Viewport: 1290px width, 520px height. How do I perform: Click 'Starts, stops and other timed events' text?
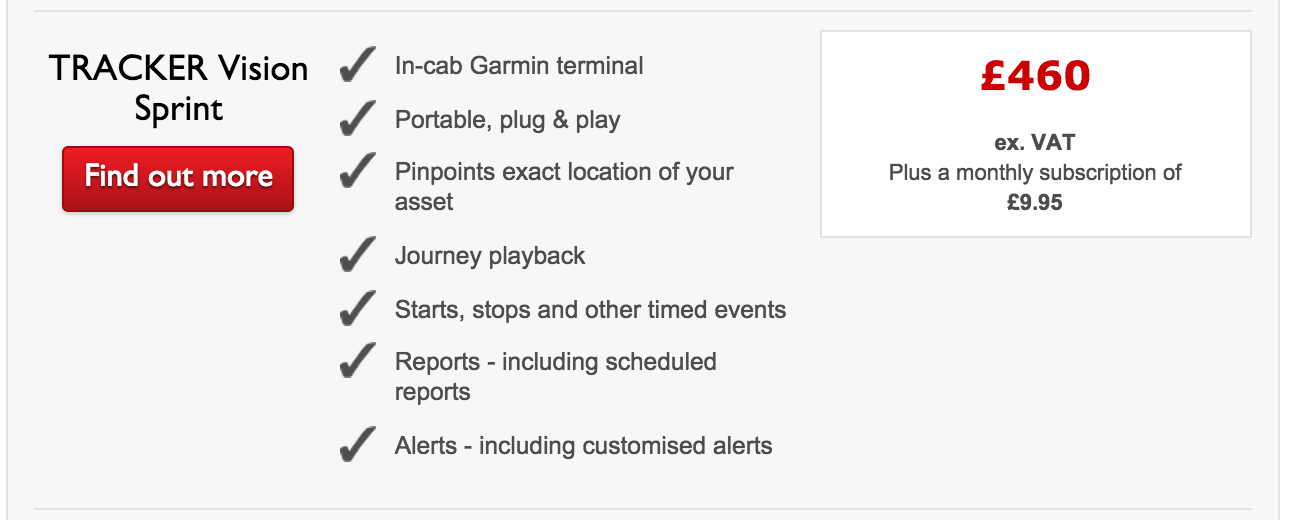(590, 309)
